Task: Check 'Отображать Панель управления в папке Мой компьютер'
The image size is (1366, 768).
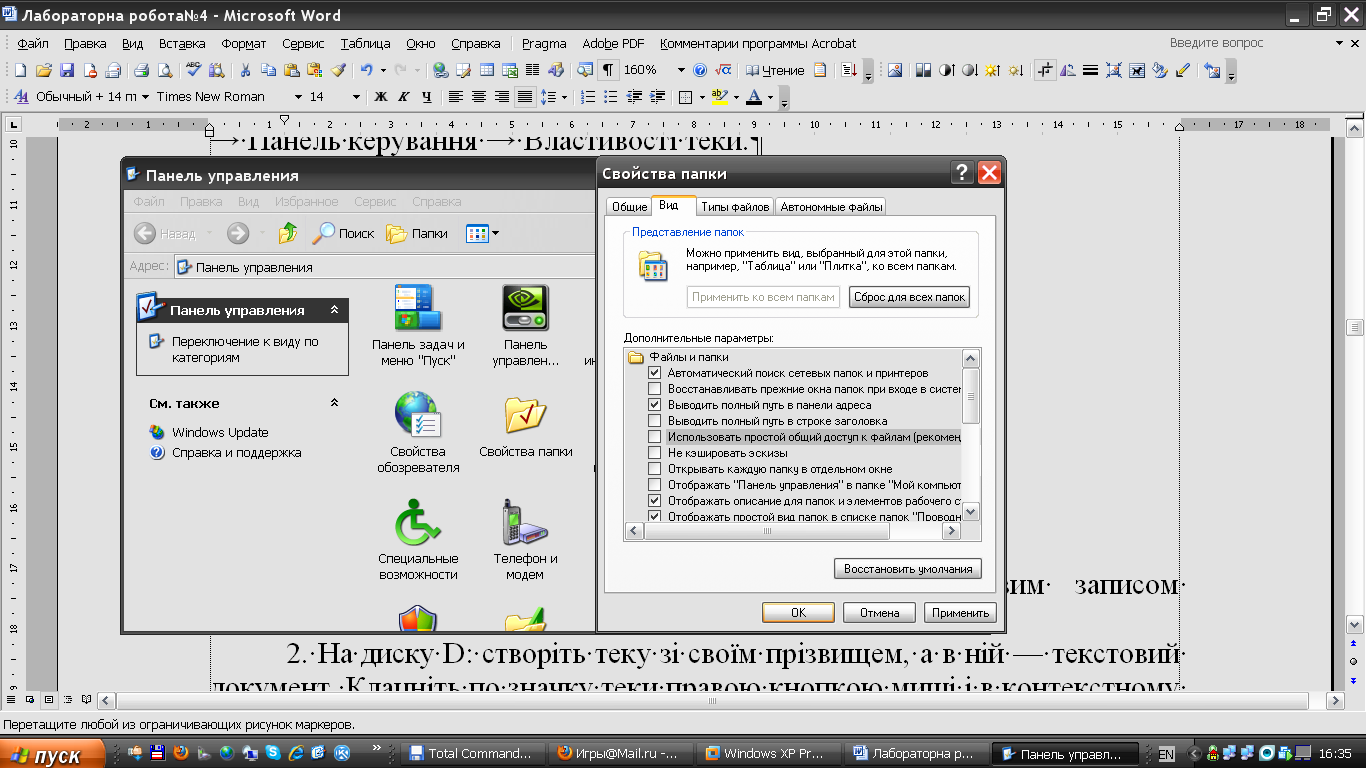Action: point(655,485)
